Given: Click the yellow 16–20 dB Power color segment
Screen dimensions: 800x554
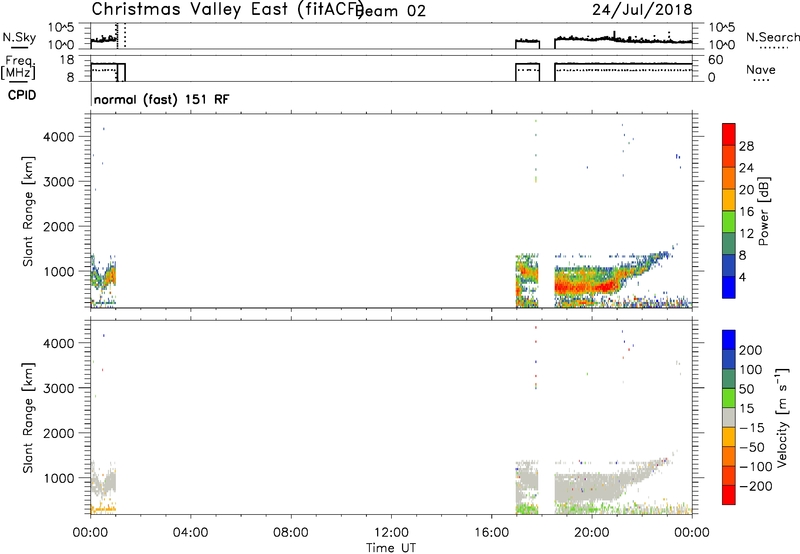Looking at the screenshot, I should coord(729,200).
